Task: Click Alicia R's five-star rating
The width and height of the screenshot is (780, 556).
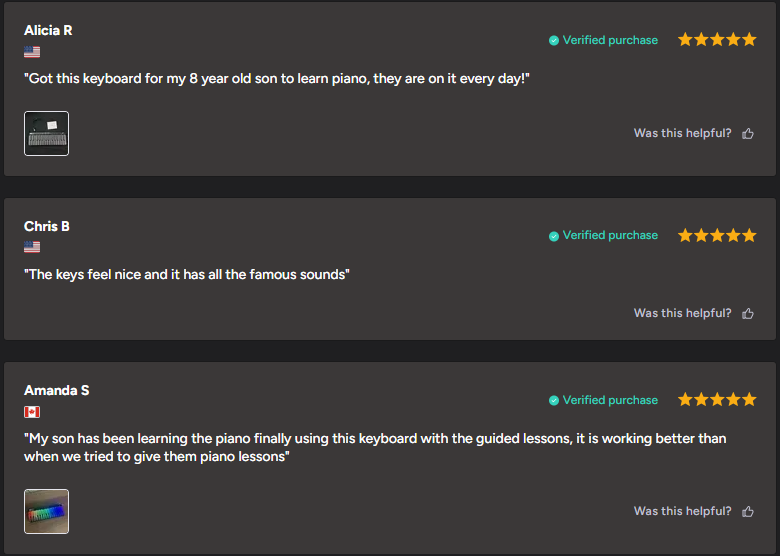Action: tap(717, 40)
